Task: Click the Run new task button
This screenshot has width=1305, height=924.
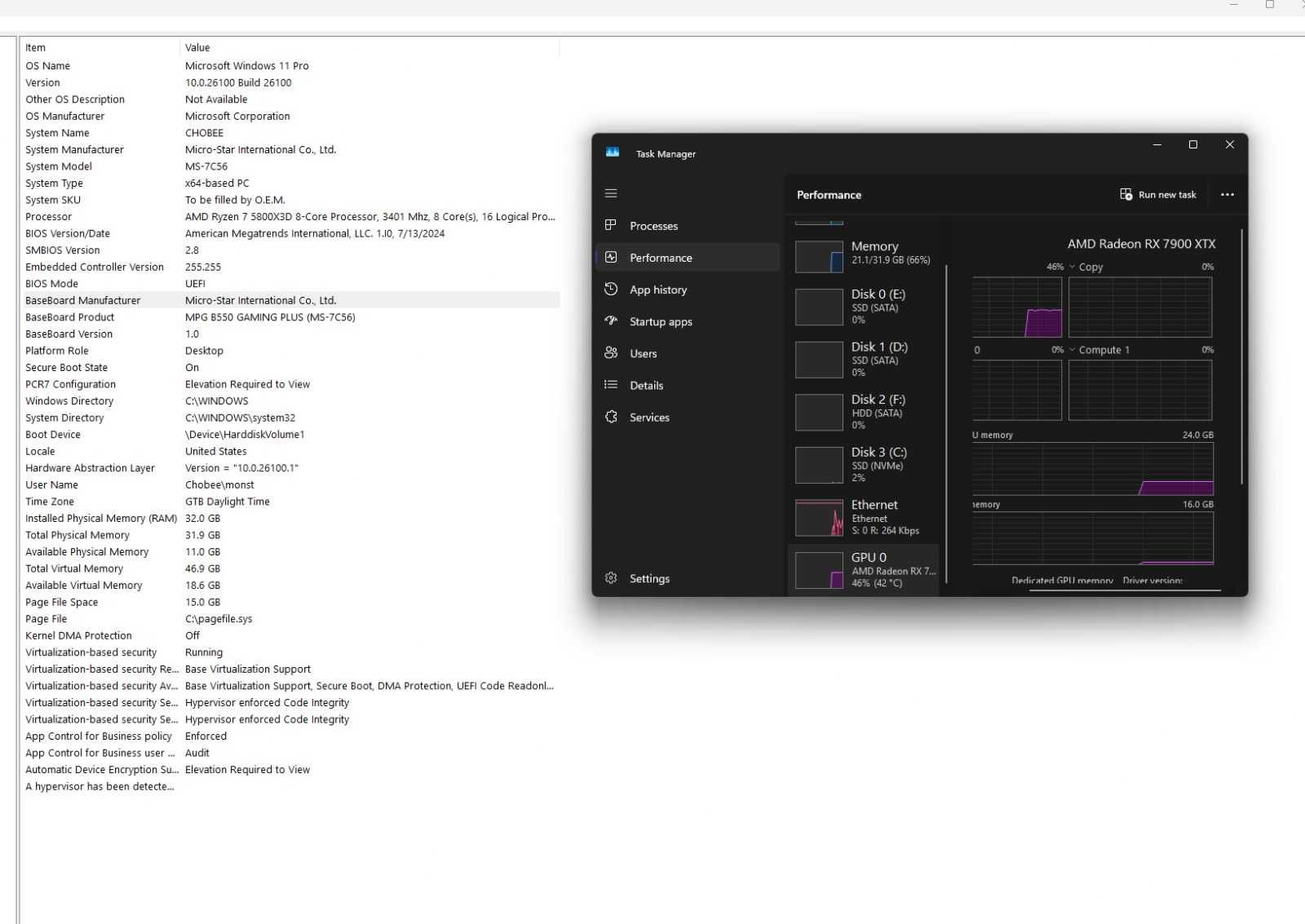Action: 1158,194
